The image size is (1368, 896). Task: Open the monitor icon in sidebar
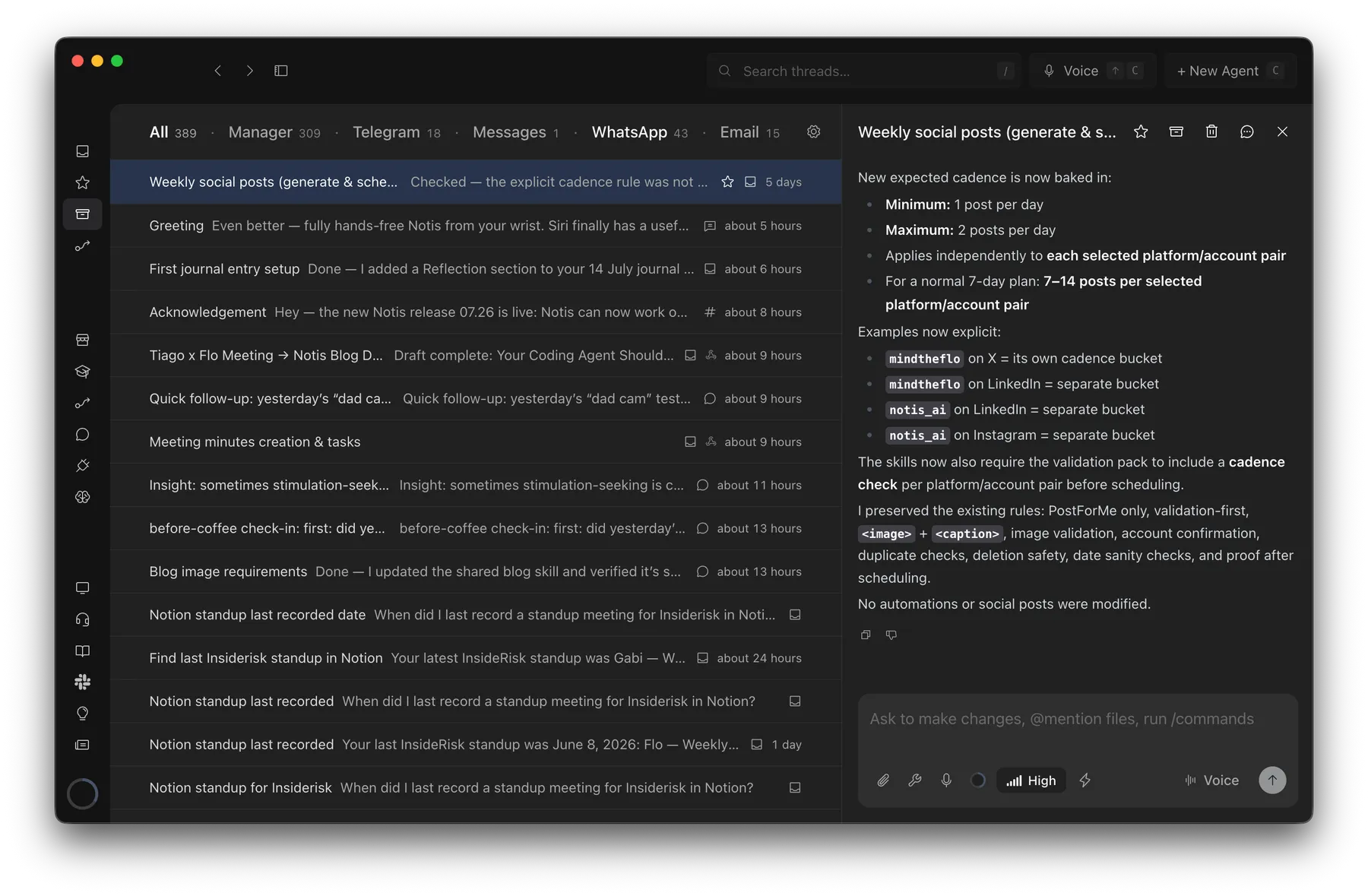(83, 587)
